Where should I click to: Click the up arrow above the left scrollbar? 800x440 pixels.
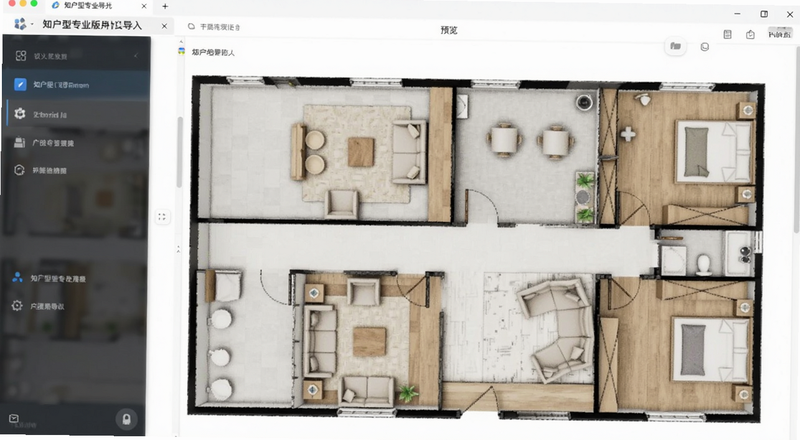pos(181,42)
